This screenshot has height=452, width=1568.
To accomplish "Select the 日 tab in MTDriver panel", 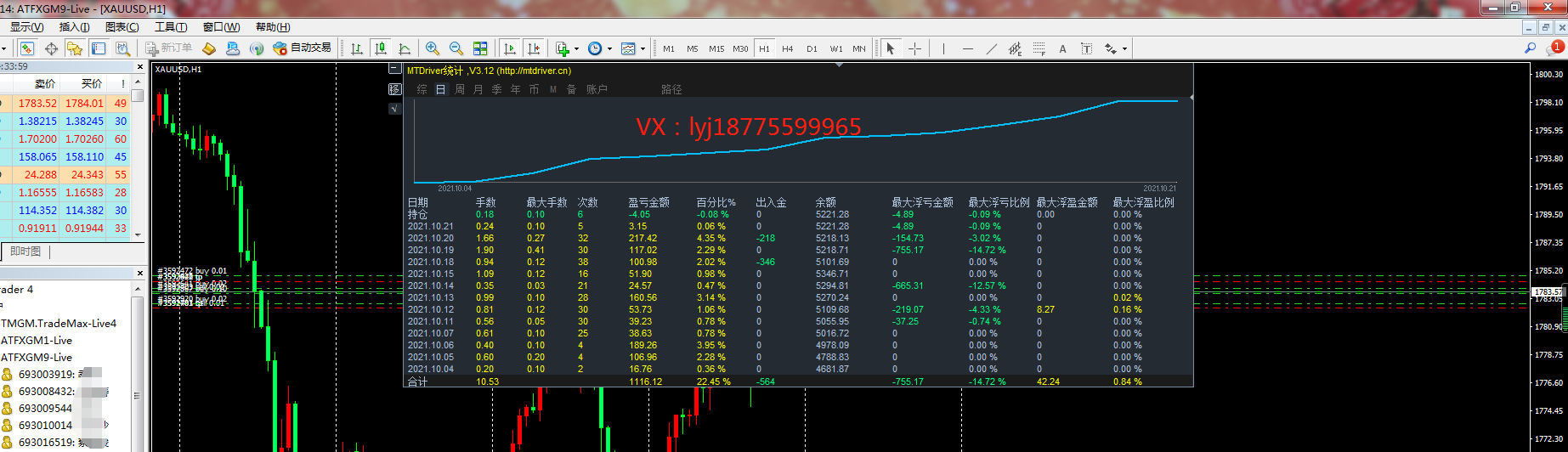I will click(440, 89).
